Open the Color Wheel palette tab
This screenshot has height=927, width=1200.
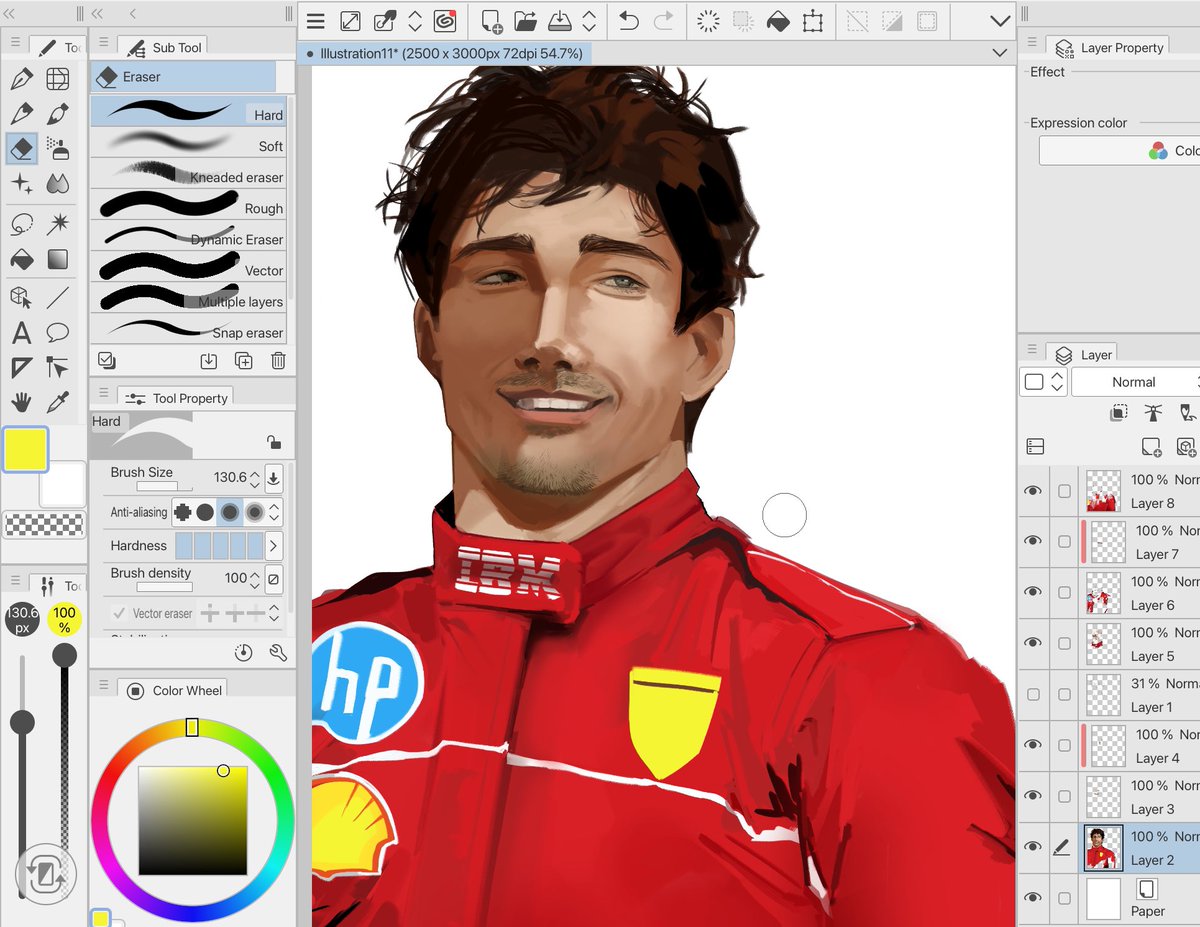pos(173,690)
